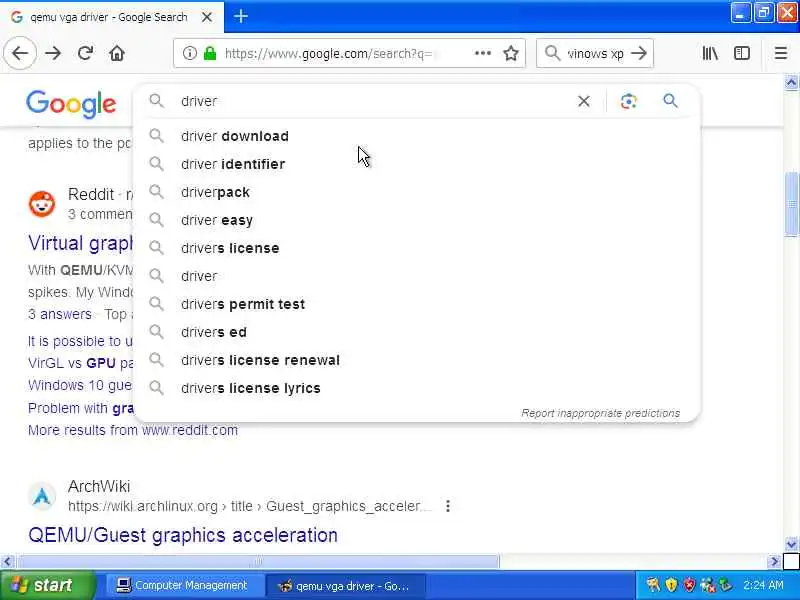Click '3 answers' link under Reddit result
The image size is (800, 600).
click(x=60, y=314)
